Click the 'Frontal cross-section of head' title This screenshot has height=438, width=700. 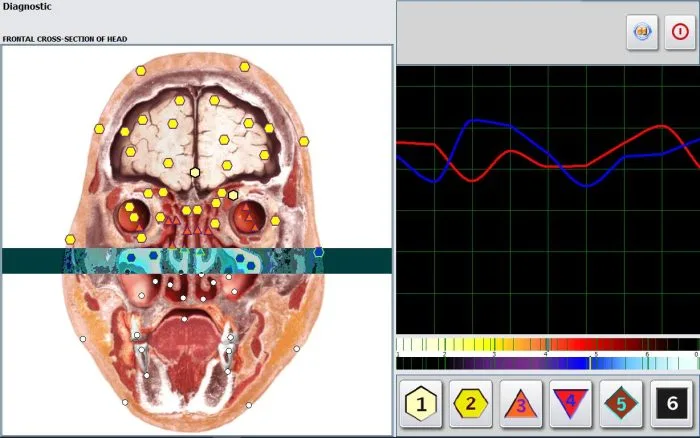[65, 39]
